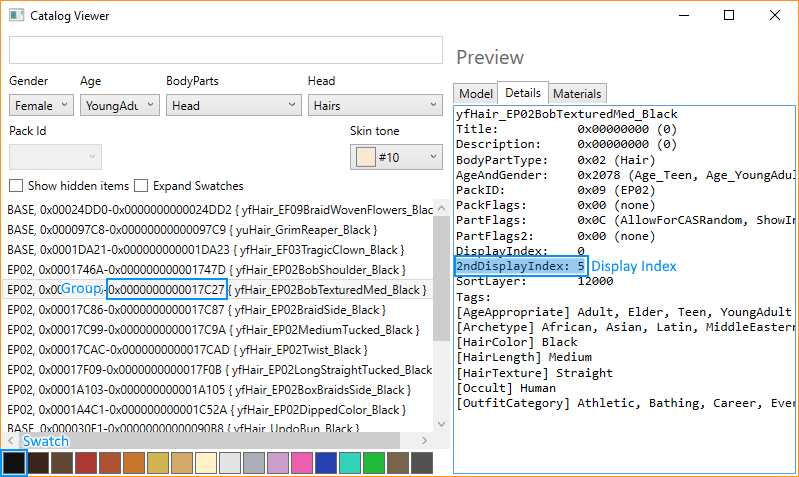Open the Materials tab
Screen dimensions: 799x477
[577, 93]
